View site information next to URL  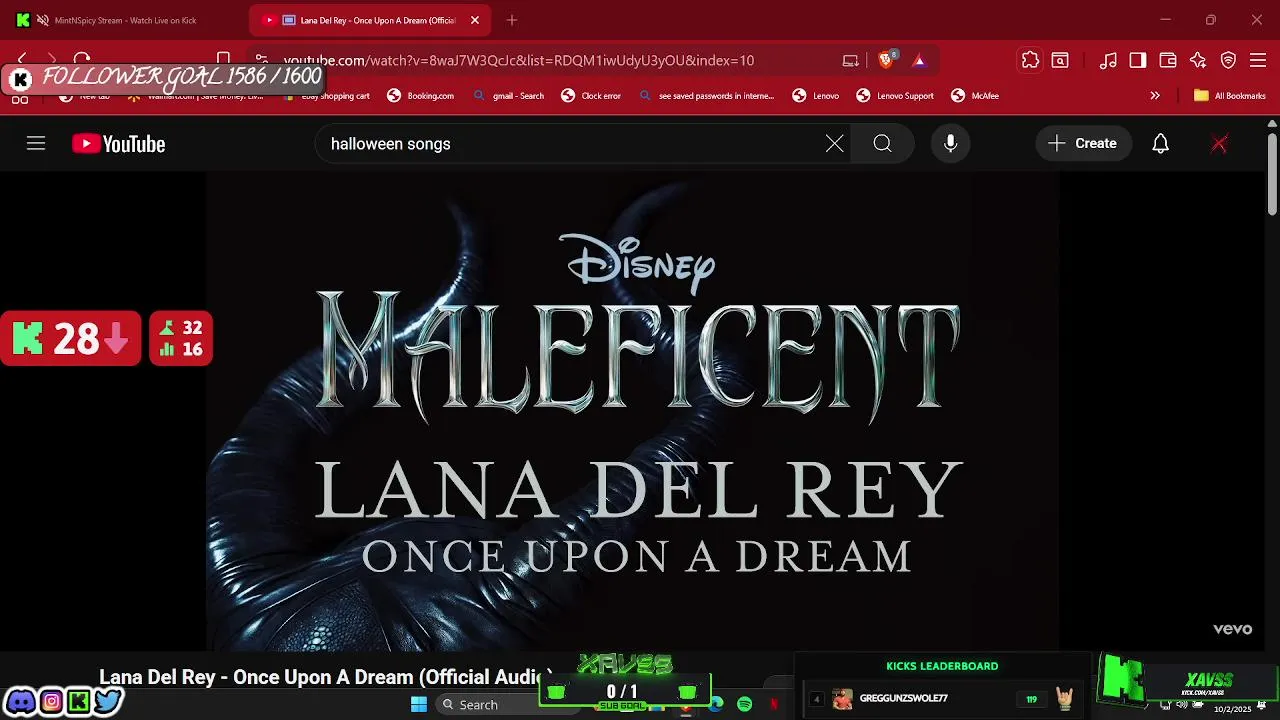point(262,60)
